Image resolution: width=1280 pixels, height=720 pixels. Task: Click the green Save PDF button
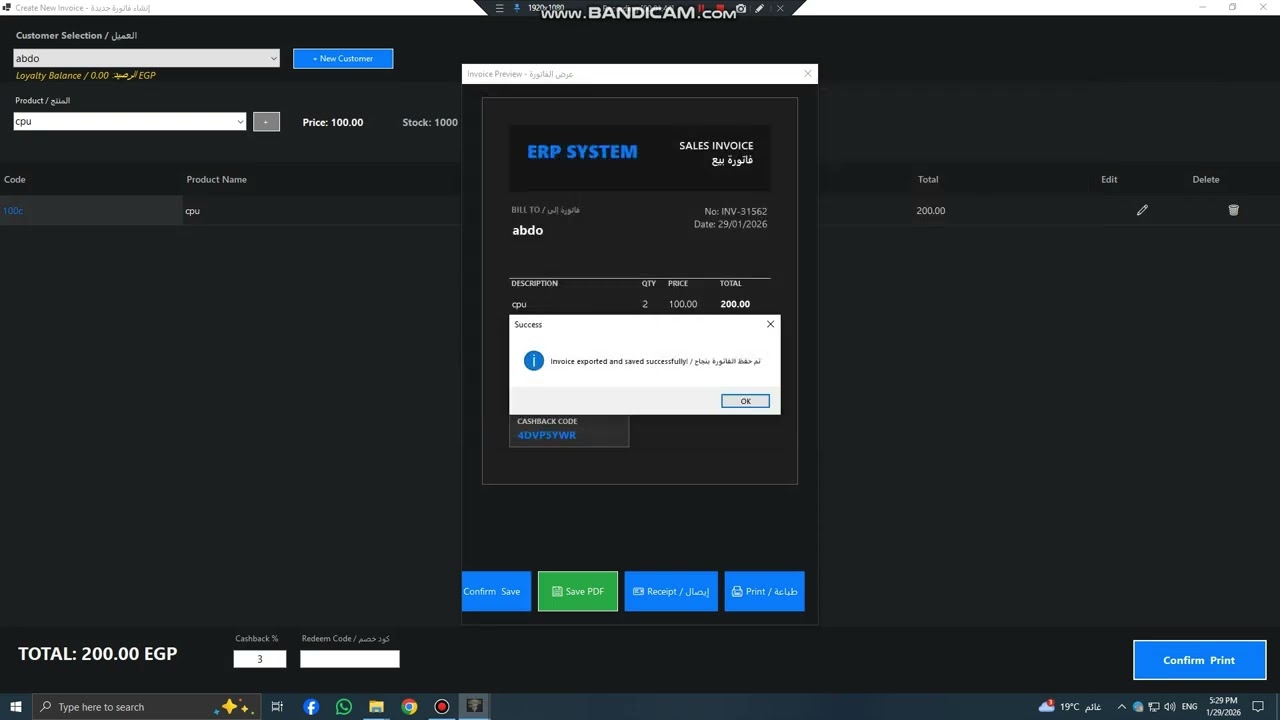578,591
